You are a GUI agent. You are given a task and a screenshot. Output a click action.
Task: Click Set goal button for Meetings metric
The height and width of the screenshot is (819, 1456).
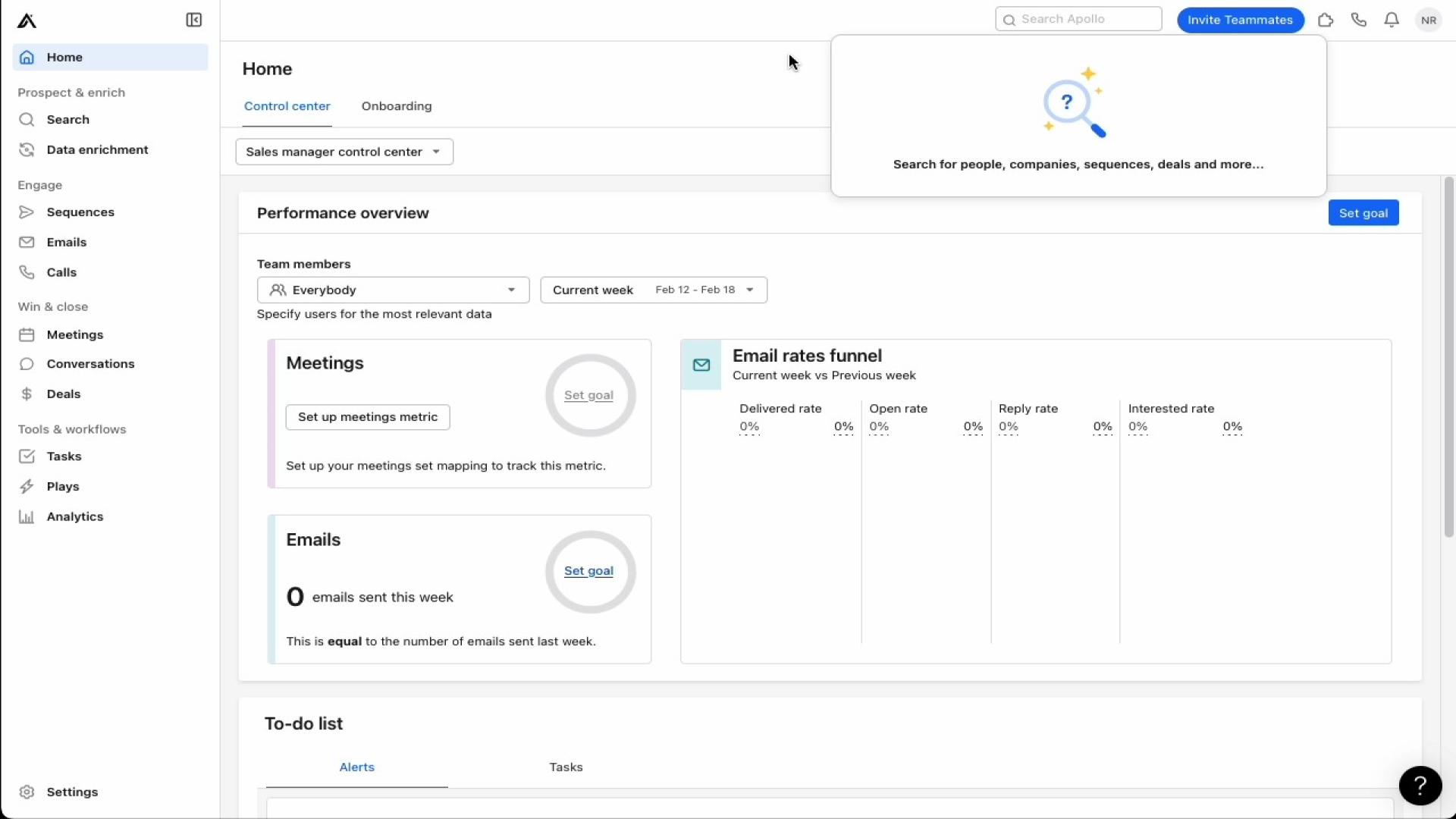tap(589, 394)
